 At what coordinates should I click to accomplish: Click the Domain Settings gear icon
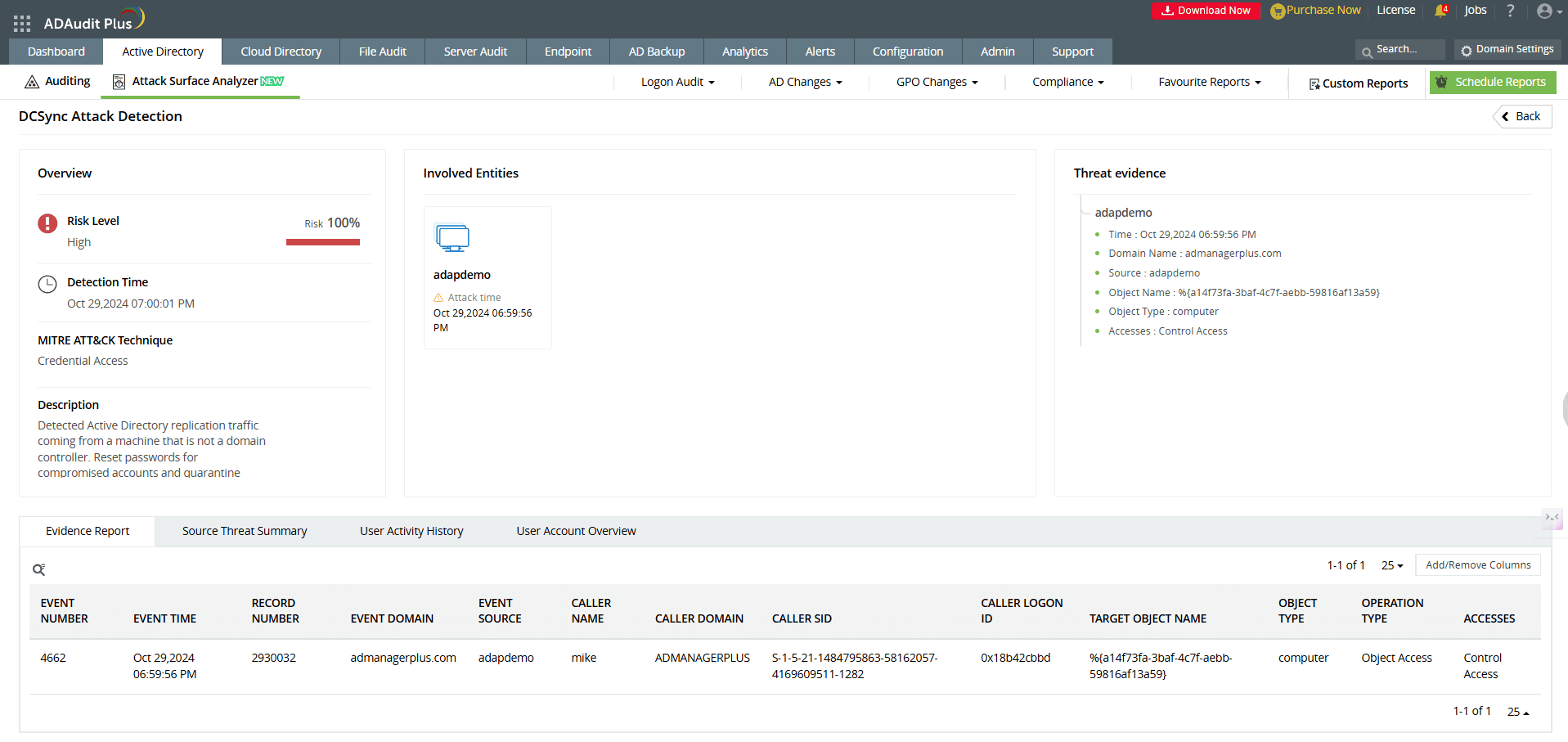(1467, 51)
